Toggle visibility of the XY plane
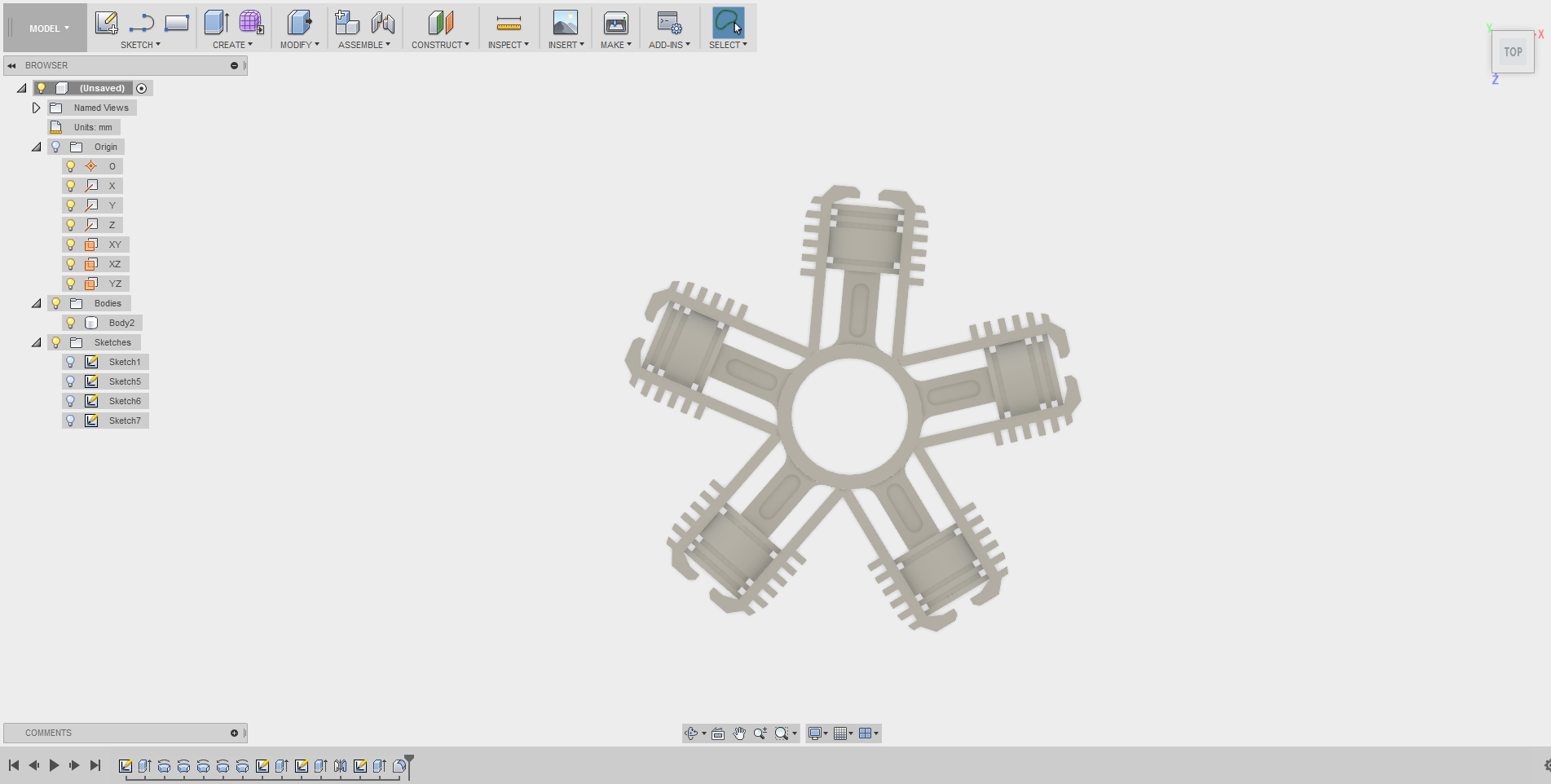Image resolution: width=1551 pixels, height=784 pixels. coord(70,244)
